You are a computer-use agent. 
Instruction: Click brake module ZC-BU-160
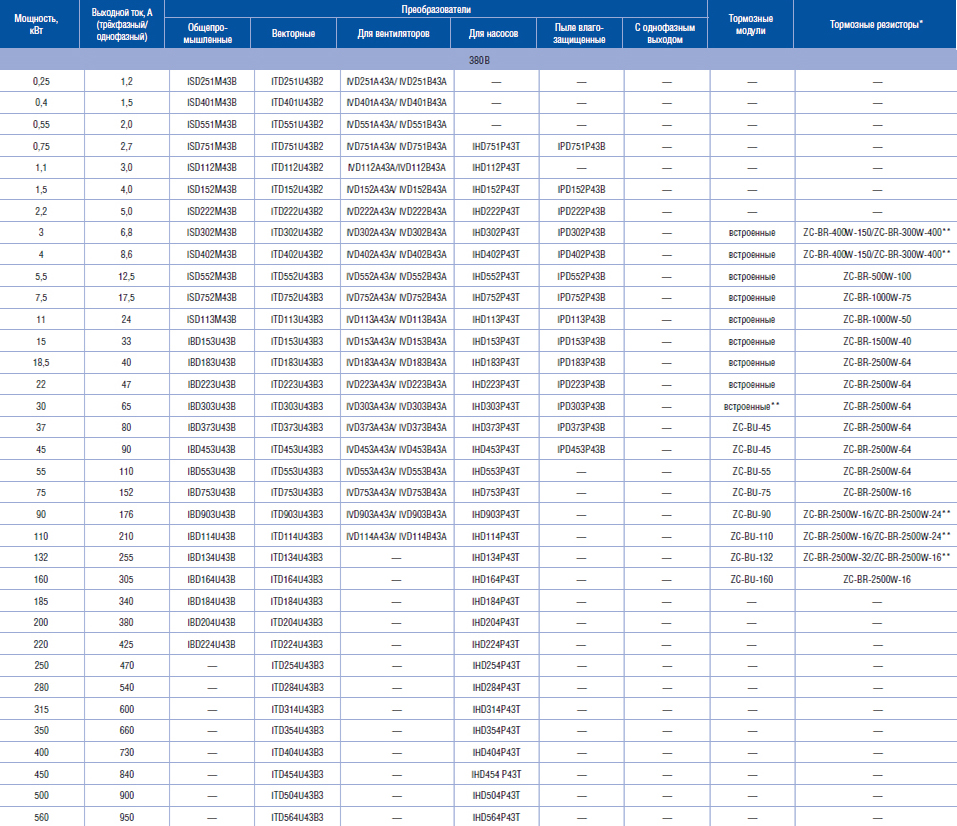tap(752, 579)
